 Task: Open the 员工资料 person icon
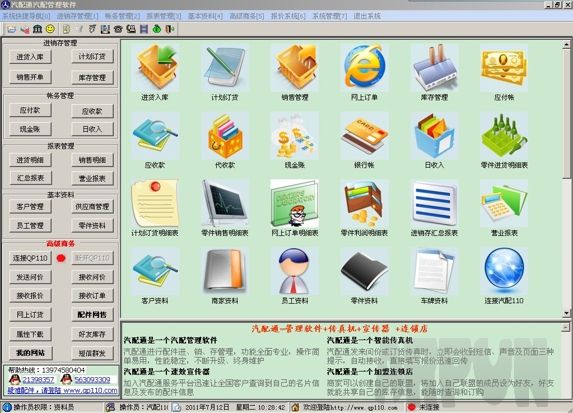[295, 271]
